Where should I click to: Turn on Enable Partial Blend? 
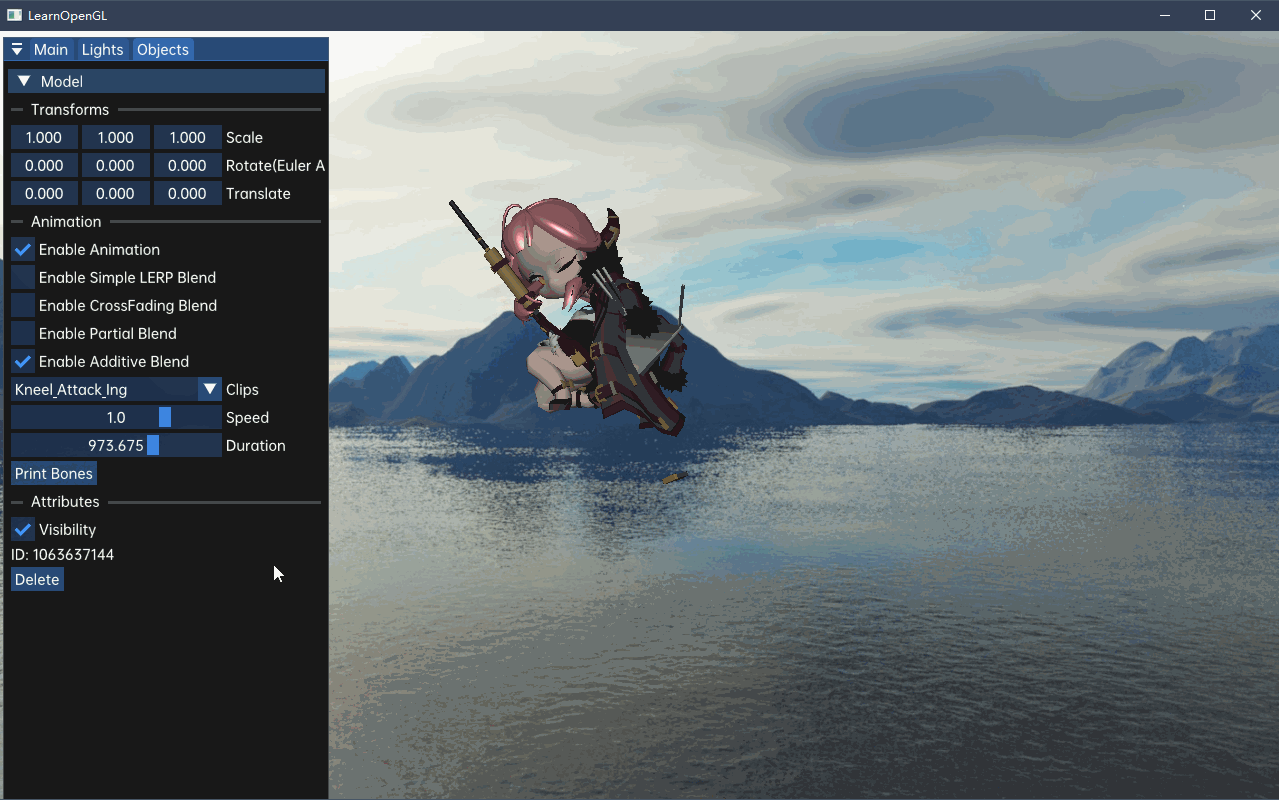pos(23,333)
